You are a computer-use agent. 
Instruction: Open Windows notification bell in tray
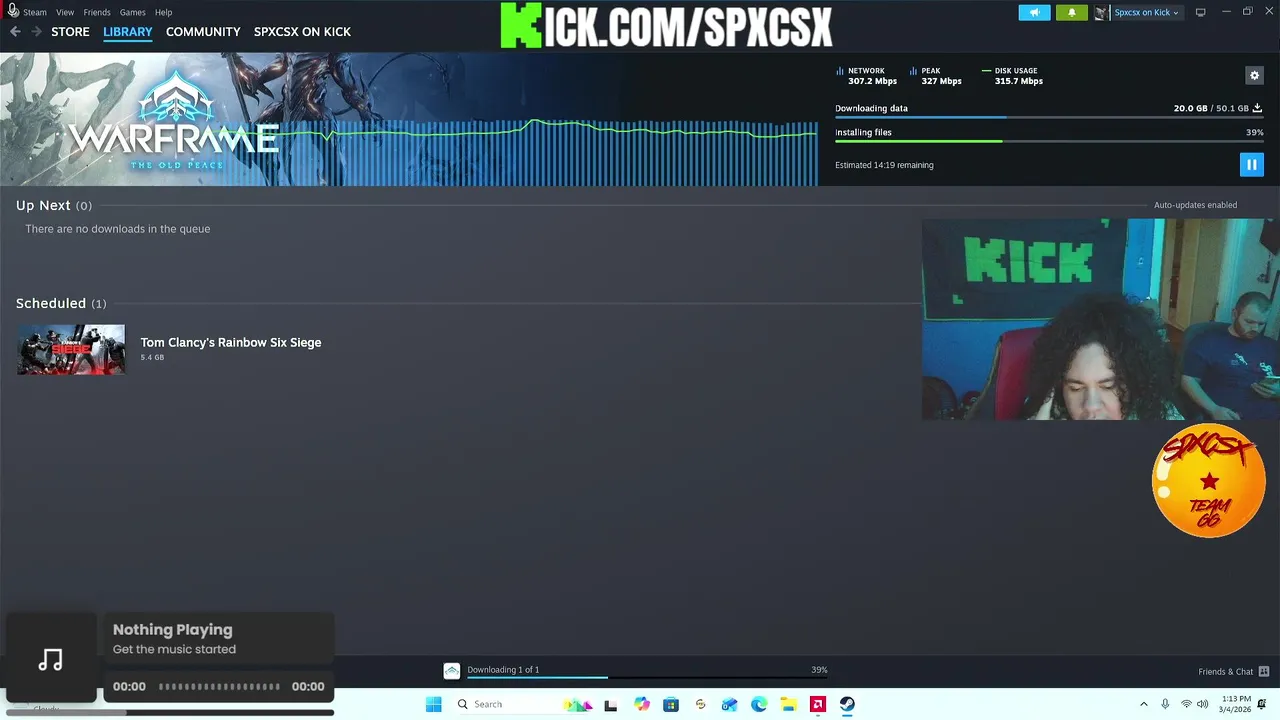(1262, 704)
